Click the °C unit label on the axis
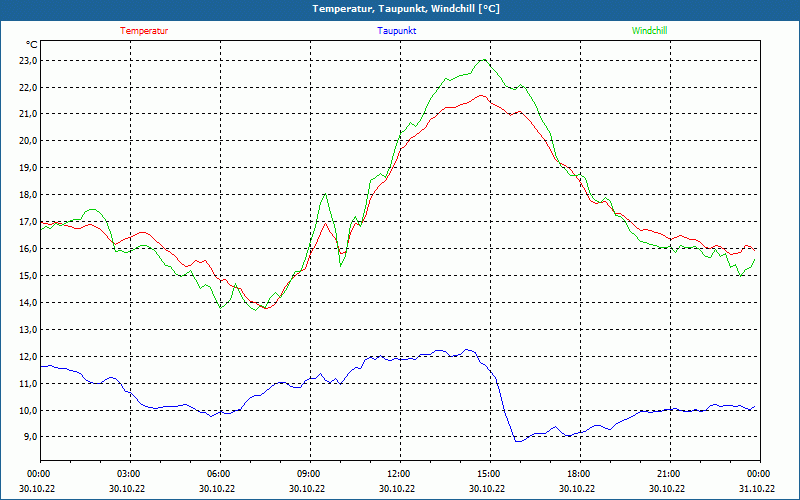Screen dimensions: 800x500 [32, 45]
